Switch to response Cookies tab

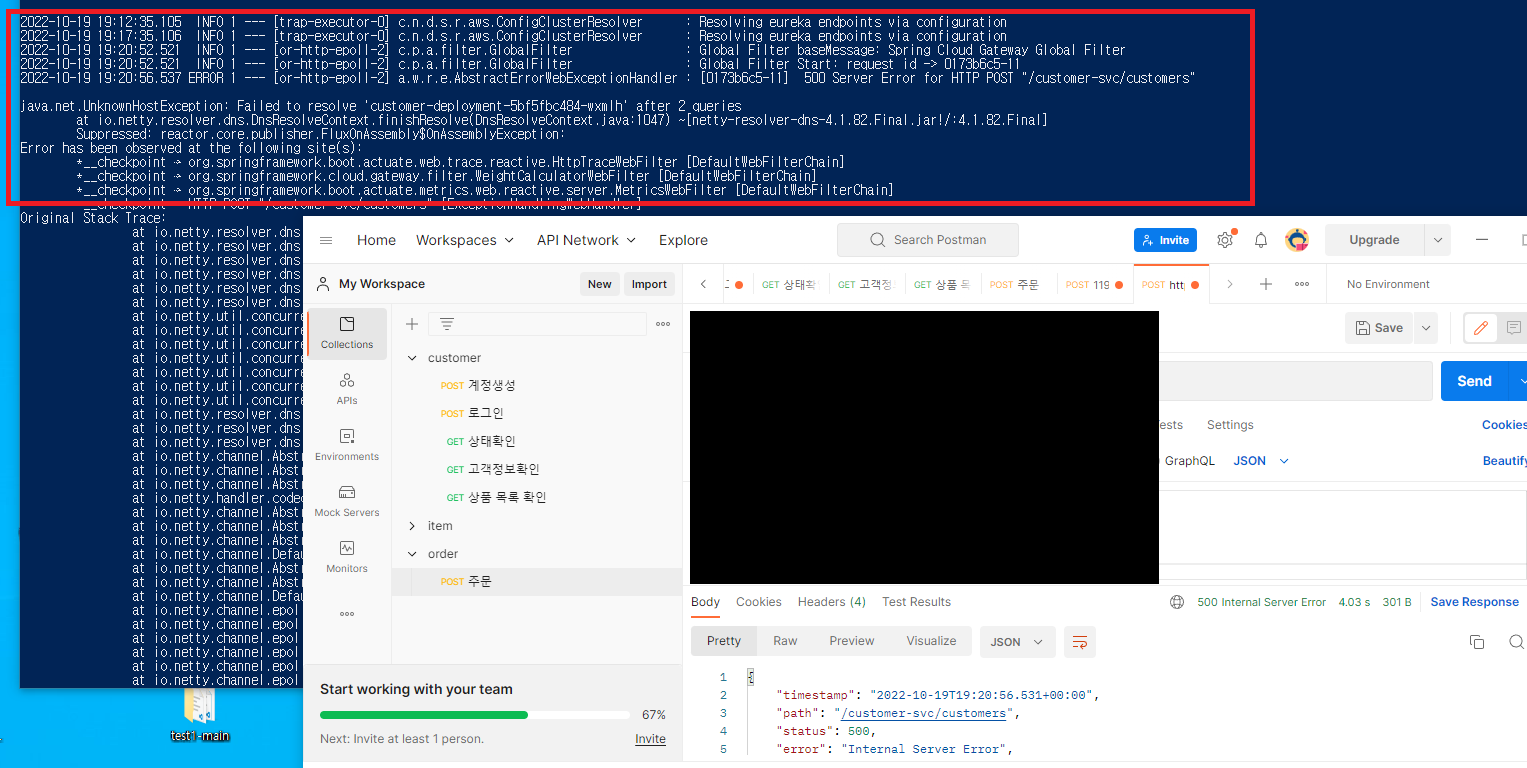click(x=758, y=602)
